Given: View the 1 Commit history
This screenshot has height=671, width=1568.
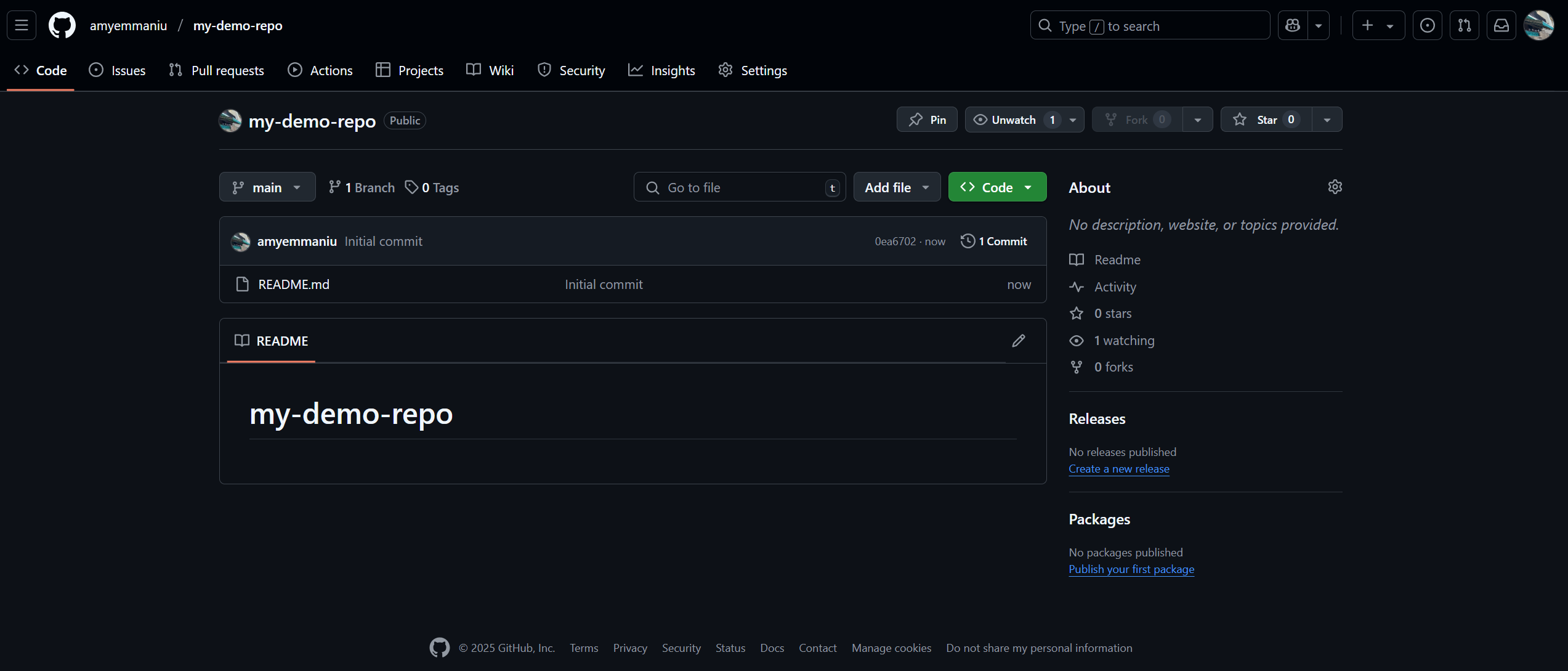Looking at the screenshot, I should [994, 242].
